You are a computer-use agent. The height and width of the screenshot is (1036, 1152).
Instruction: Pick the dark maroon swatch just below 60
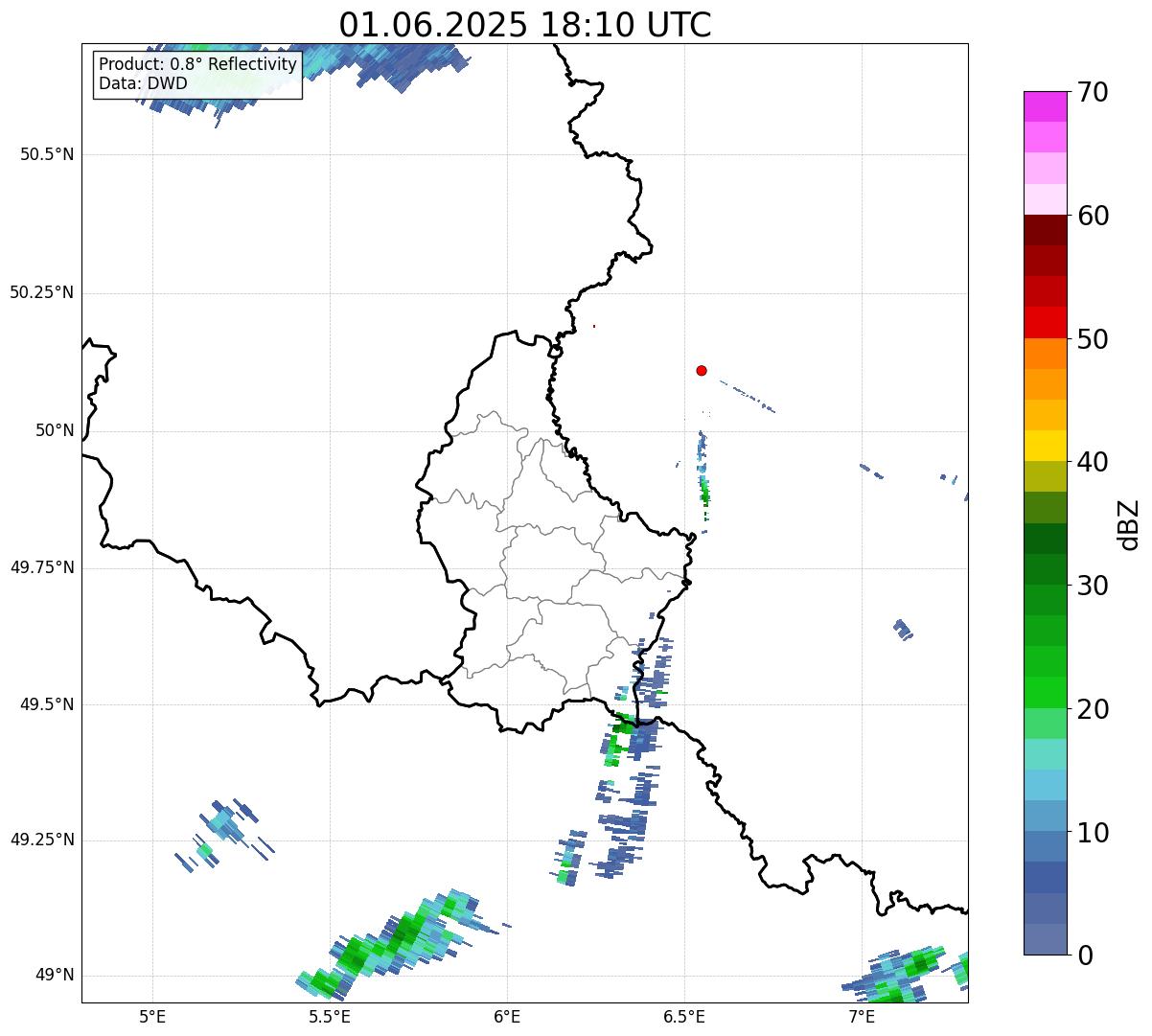[1045, 230]
